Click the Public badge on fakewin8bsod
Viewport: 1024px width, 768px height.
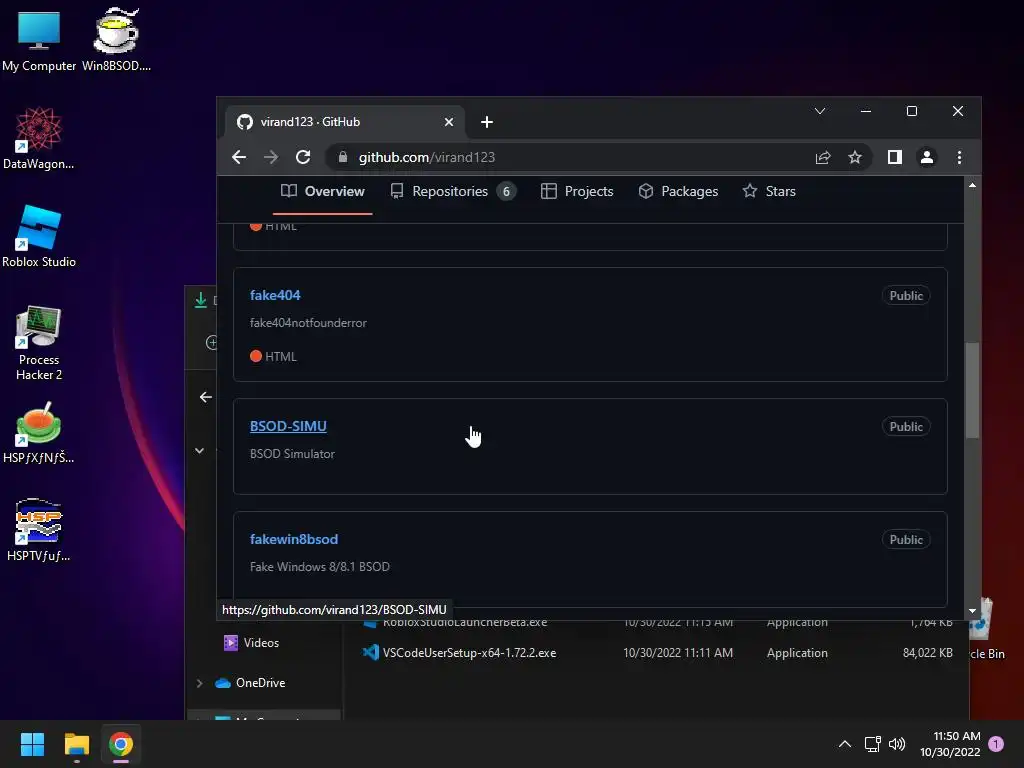(906, 540)
